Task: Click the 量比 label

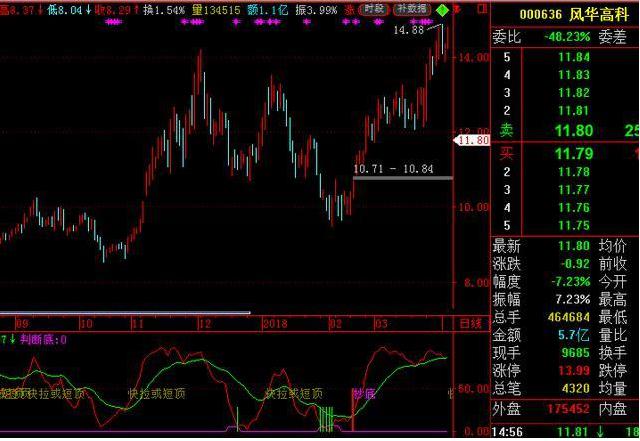Action: point(613,335)
